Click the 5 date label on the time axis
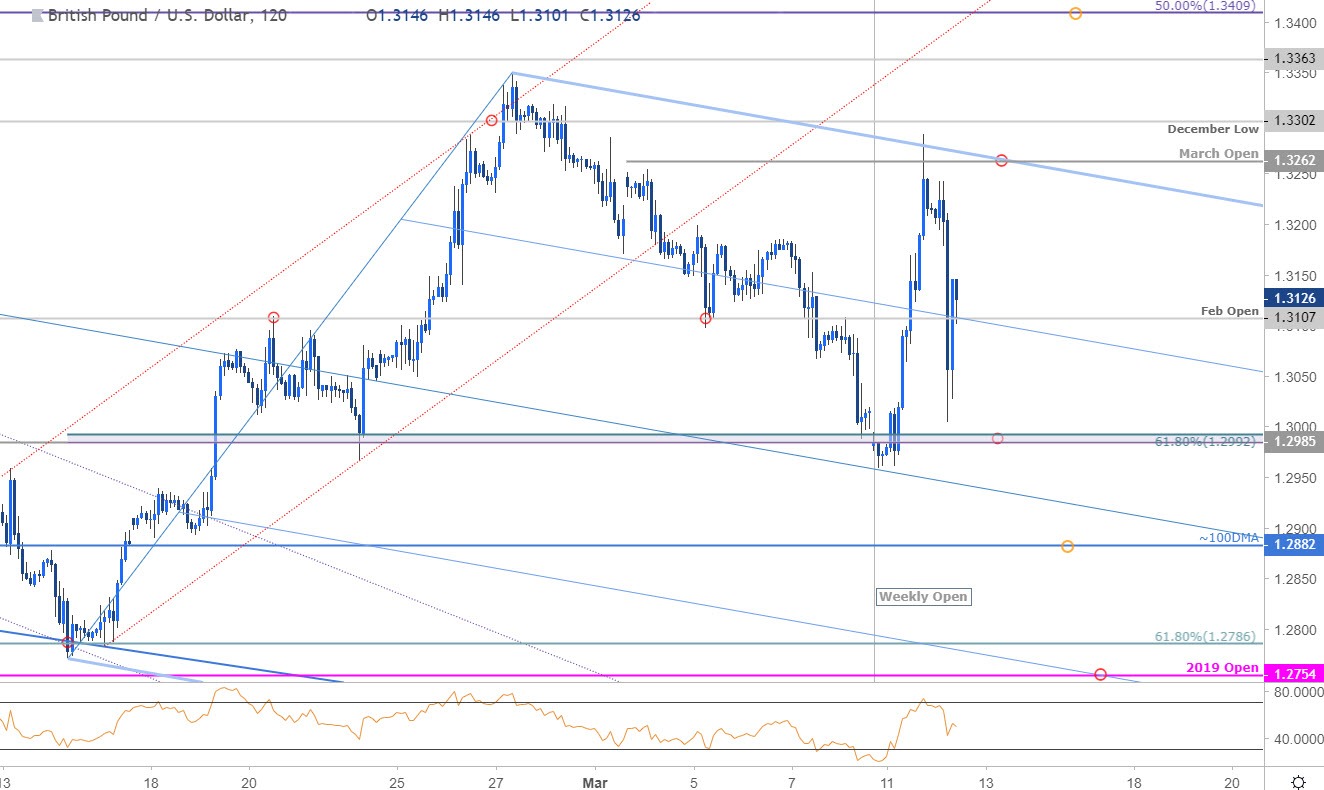 pos(693,782)
